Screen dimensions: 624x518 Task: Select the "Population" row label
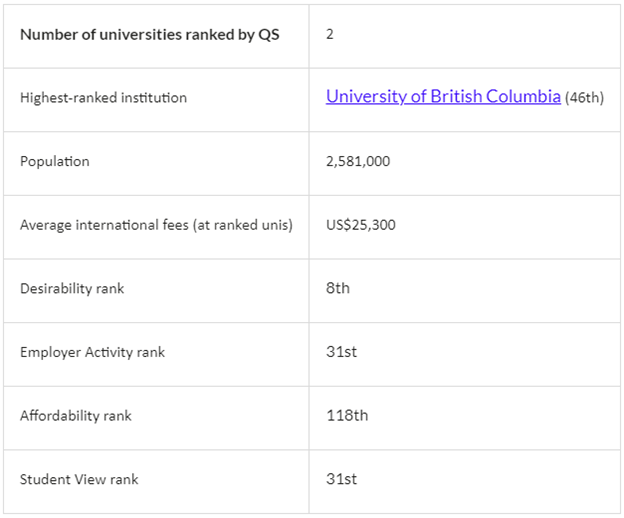coord(54,161)
